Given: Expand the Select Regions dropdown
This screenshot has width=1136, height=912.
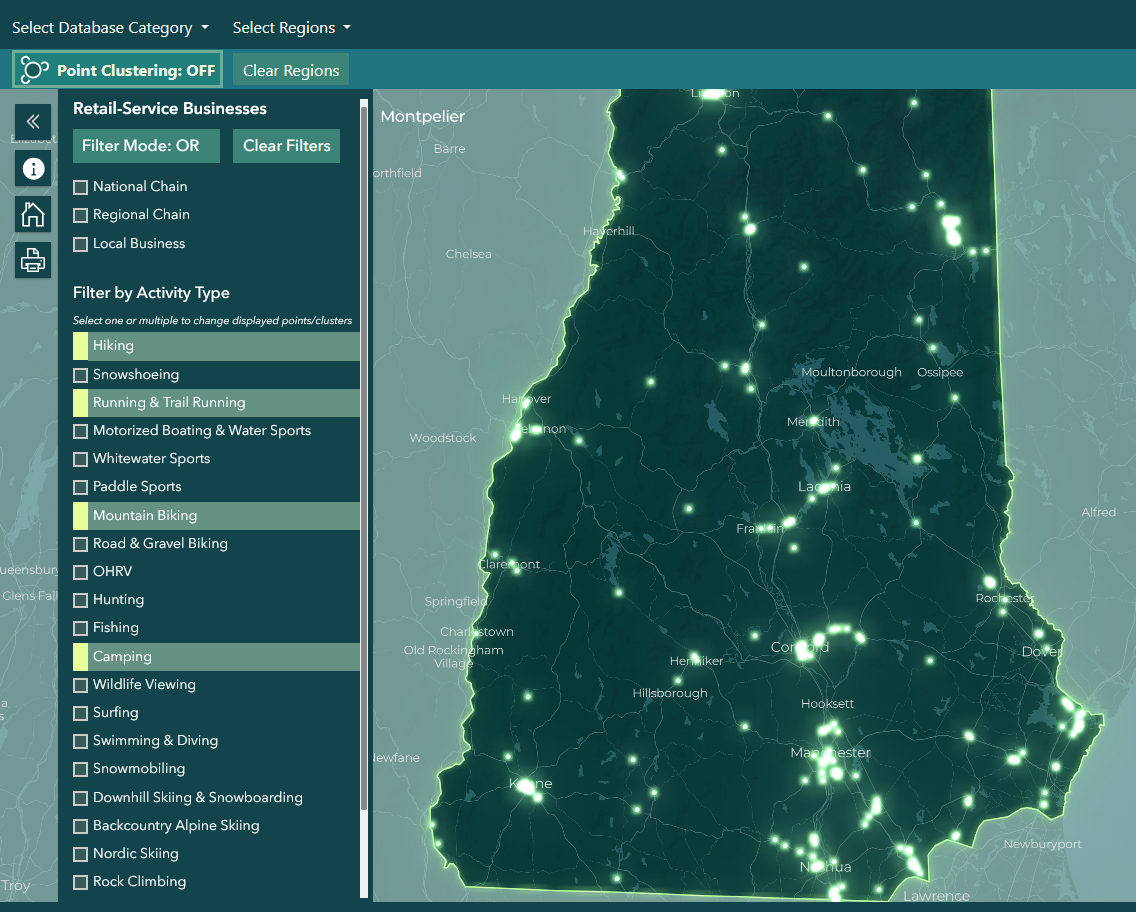Looking at the screenshot, I should 291,28.
